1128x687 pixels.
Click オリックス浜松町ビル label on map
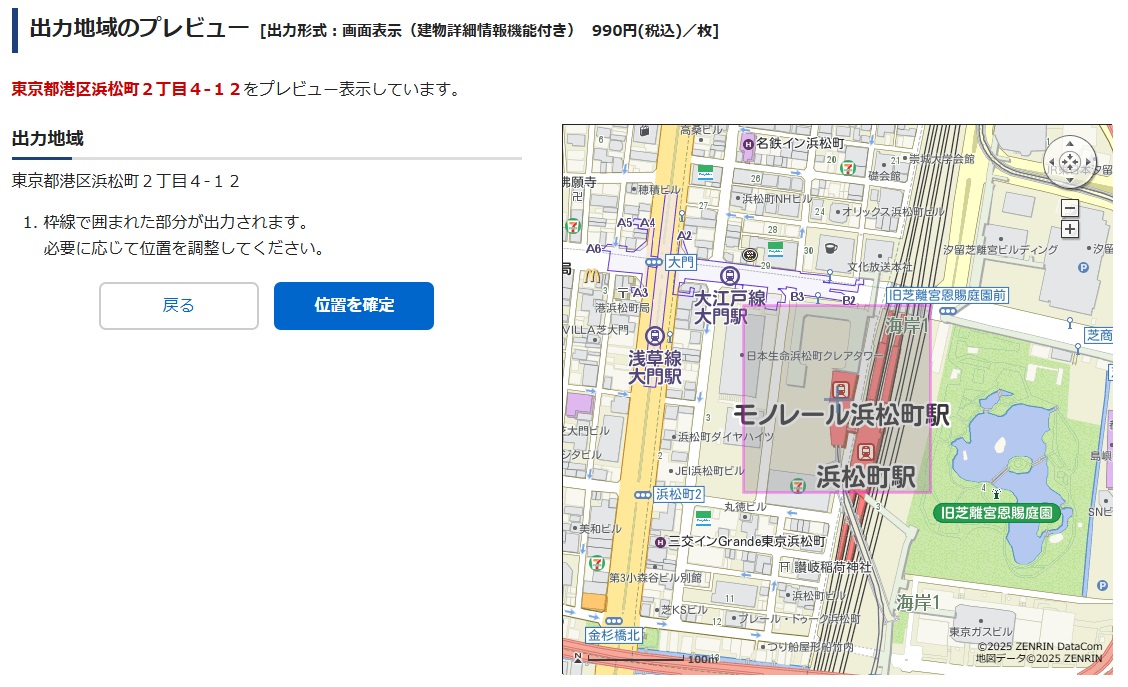893,211
